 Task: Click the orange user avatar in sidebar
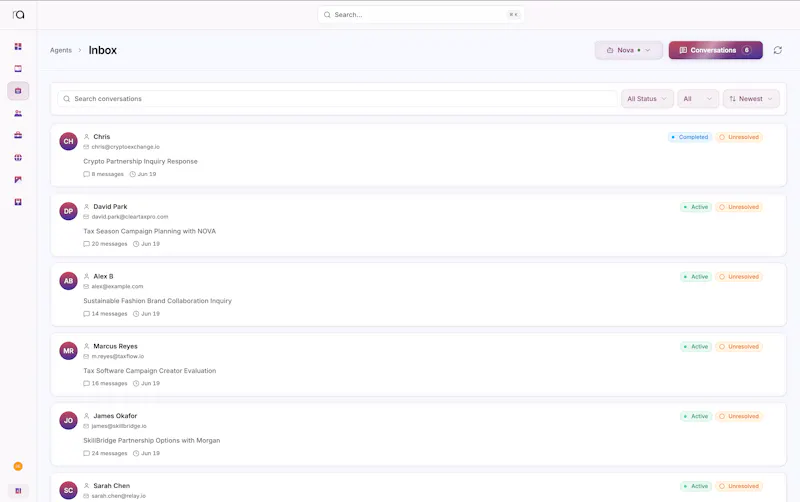[x=18, y=466]
